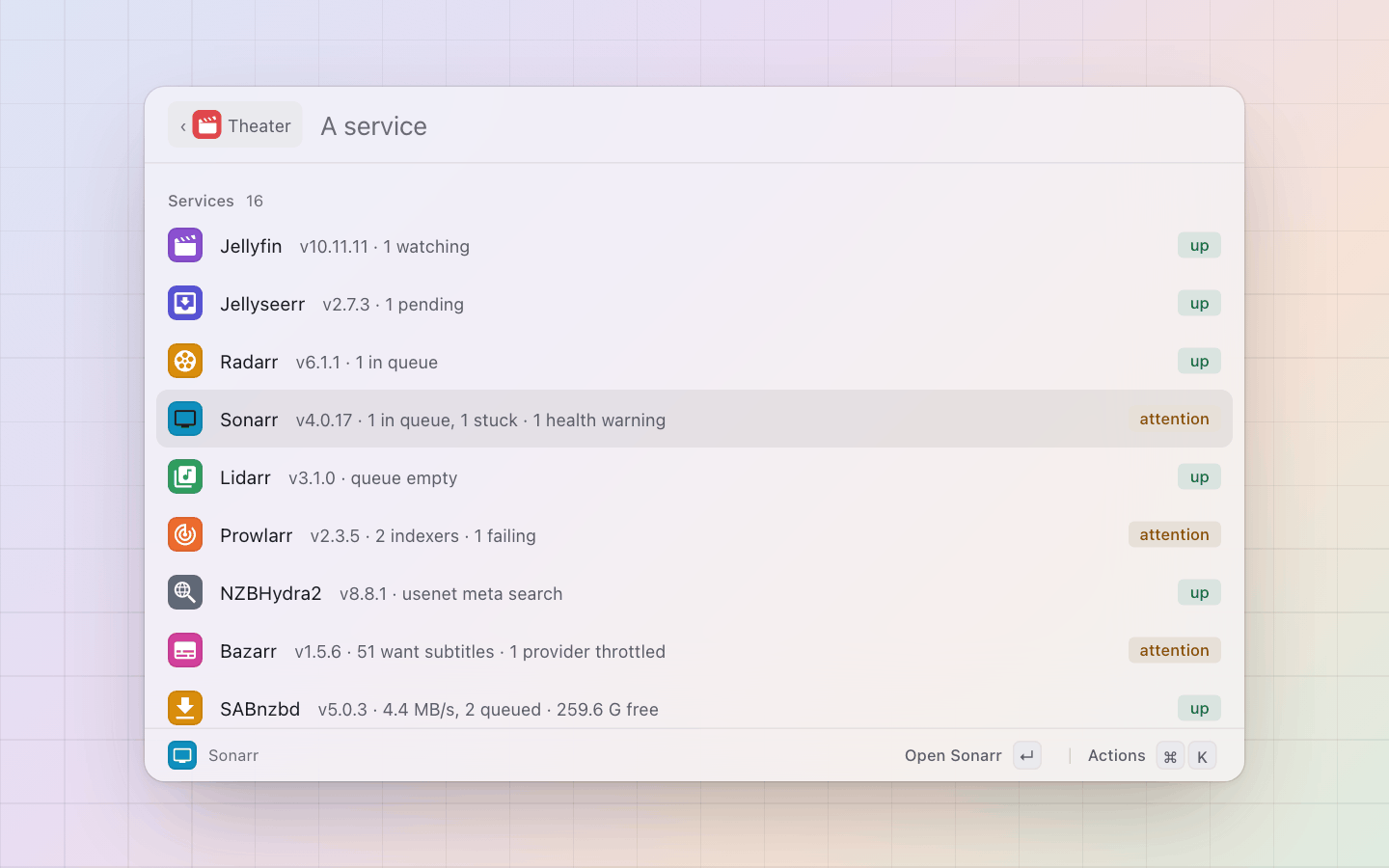Click the Jellyfin "up" status badge
Image resolution: width=1389 pixels, height=868 pixels.
tap(1199, 245)
